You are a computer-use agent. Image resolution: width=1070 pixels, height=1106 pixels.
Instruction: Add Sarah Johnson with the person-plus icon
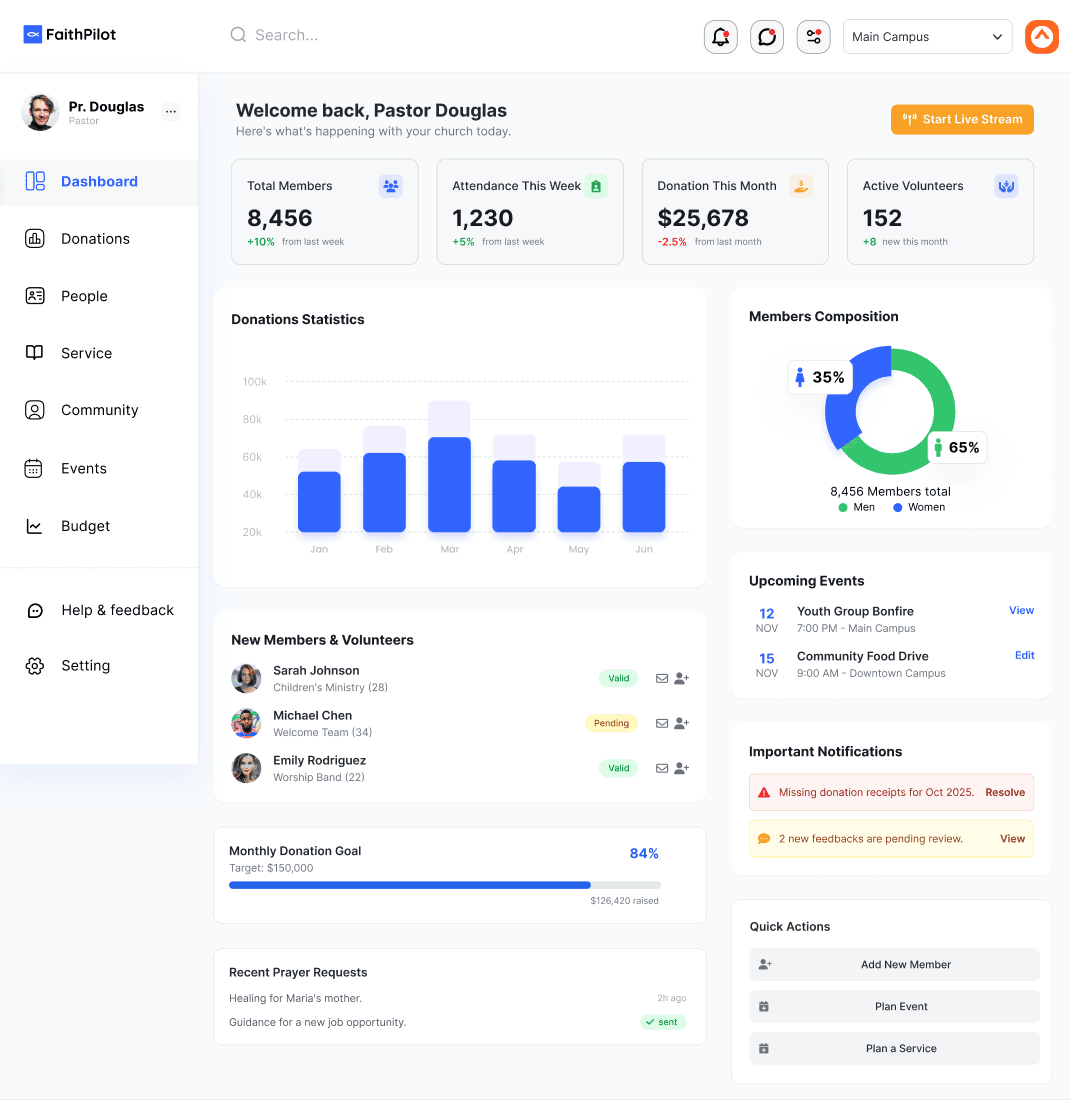coord(681,679)
